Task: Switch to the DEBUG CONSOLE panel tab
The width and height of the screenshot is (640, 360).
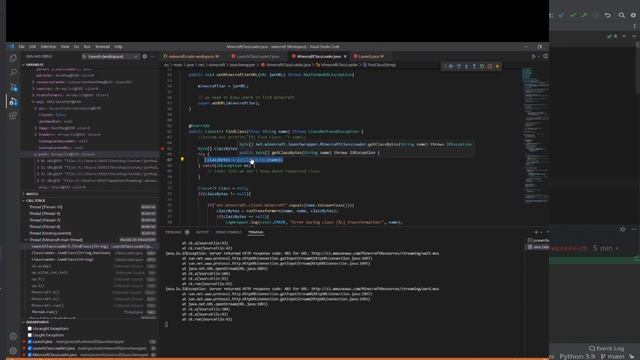Action: coord(229,232)
